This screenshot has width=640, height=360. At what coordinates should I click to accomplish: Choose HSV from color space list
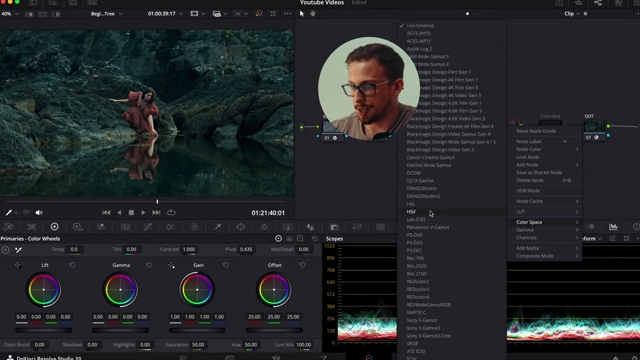coord(451,211)
